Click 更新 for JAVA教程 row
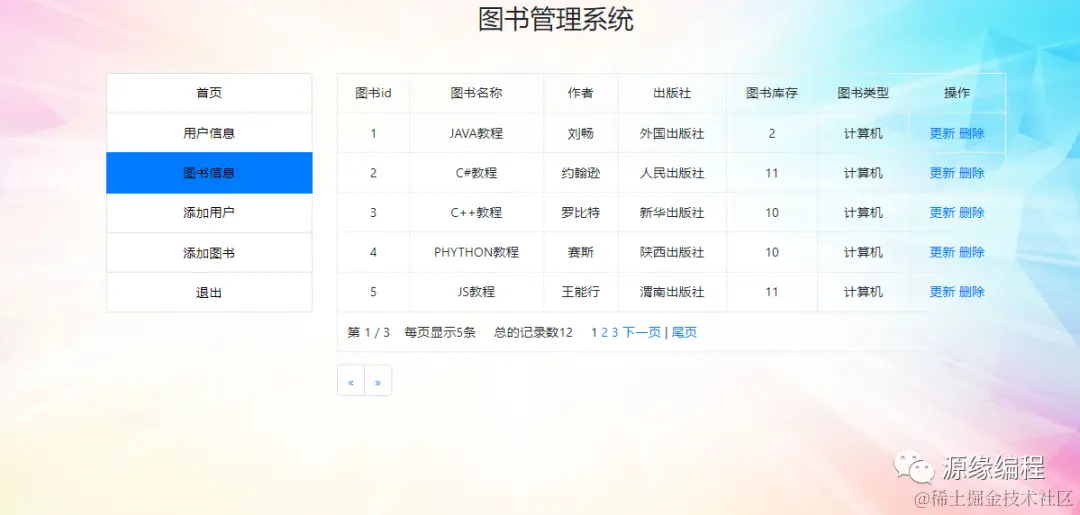The height and width of the screenshot is (515, 1080). click(x=942, y=134)
